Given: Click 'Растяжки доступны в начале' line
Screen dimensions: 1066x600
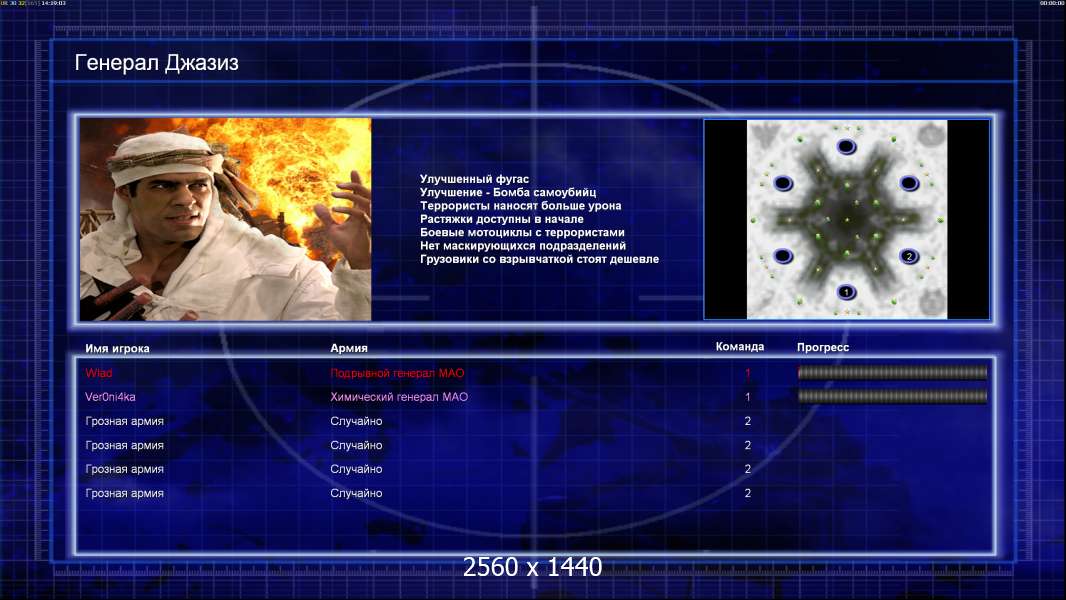Looking at the screenshot, I should 502,219.
